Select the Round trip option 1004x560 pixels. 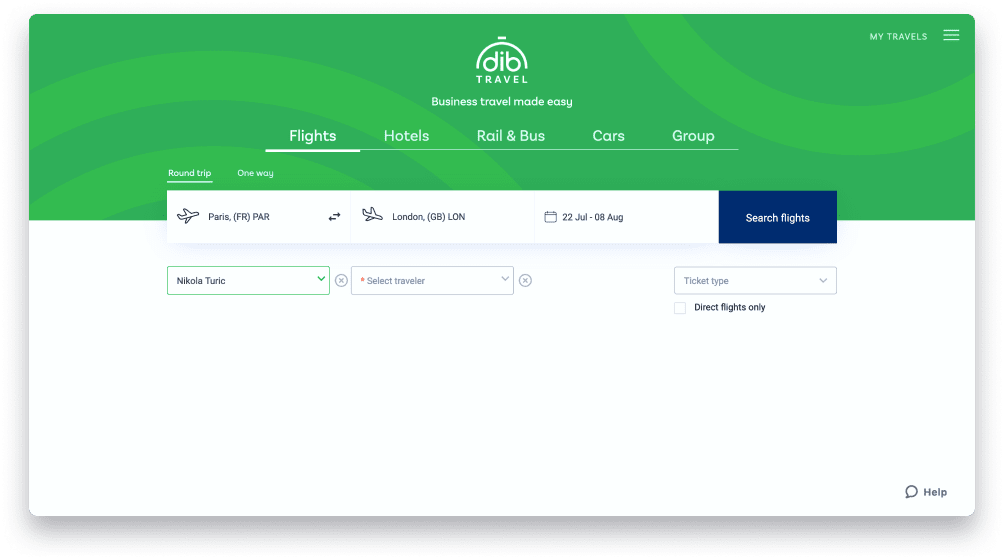(190, 173)
